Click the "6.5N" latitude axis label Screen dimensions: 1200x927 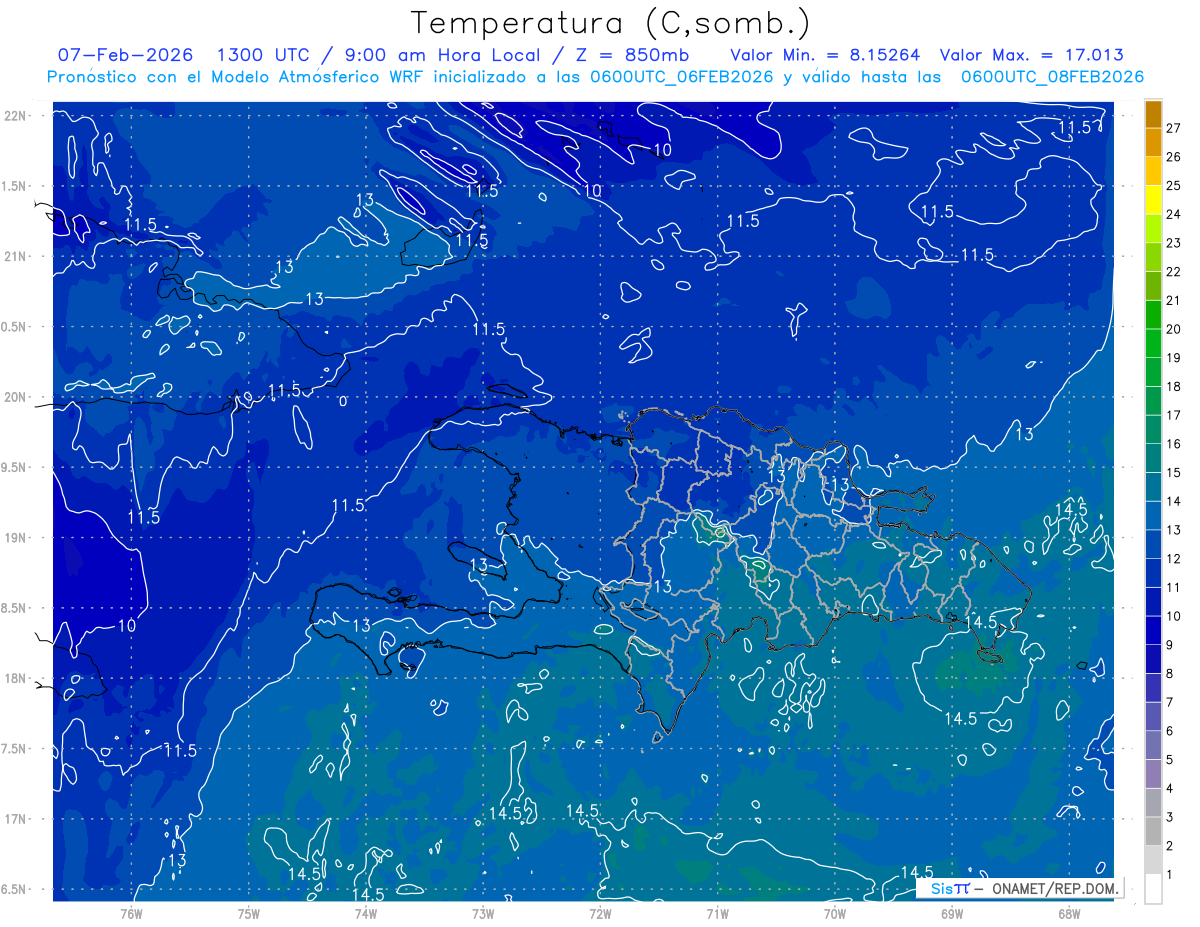click(x=15, y=889)
